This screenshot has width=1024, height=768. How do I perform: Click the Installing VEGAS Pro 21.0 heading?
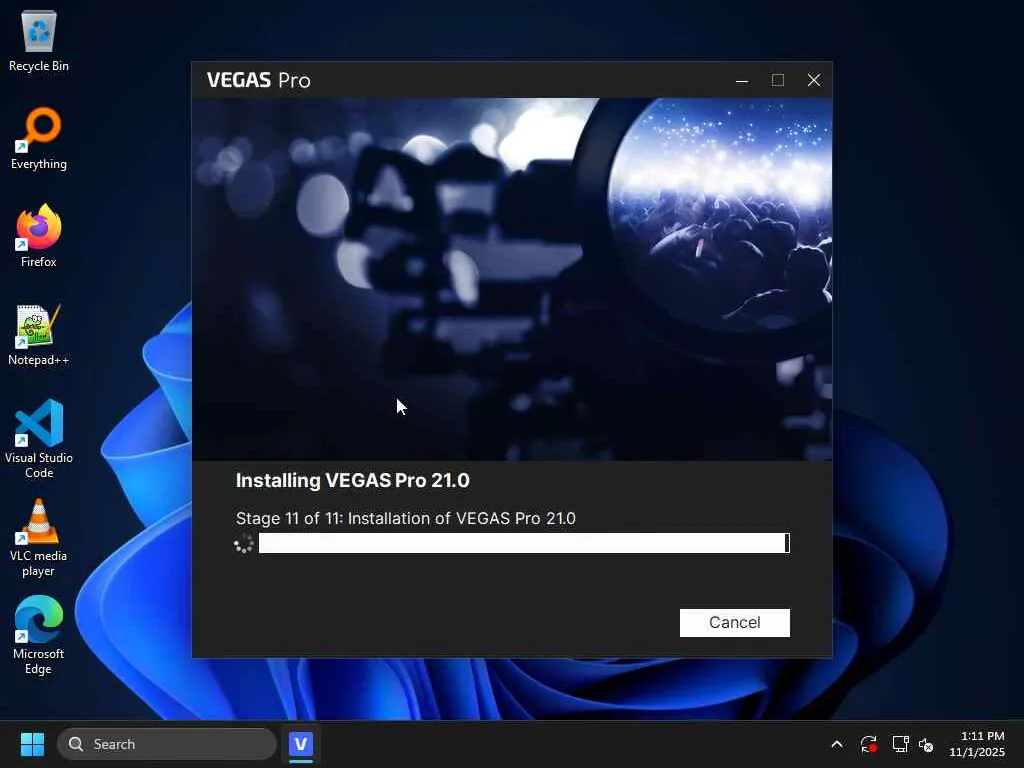click(x=353, y=481)
